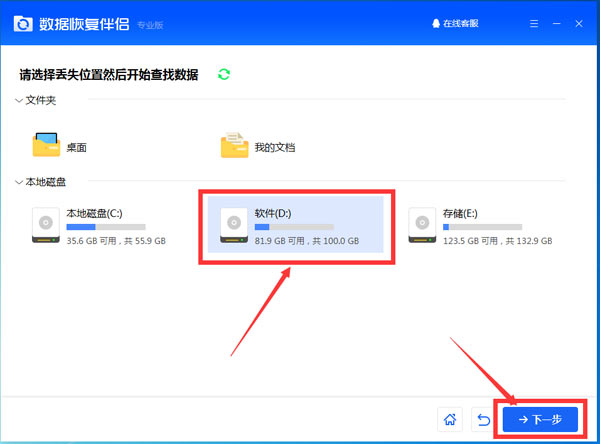The image size is (600, 444).
Task: Click the app logo icon
Action: tap(23, 24)
